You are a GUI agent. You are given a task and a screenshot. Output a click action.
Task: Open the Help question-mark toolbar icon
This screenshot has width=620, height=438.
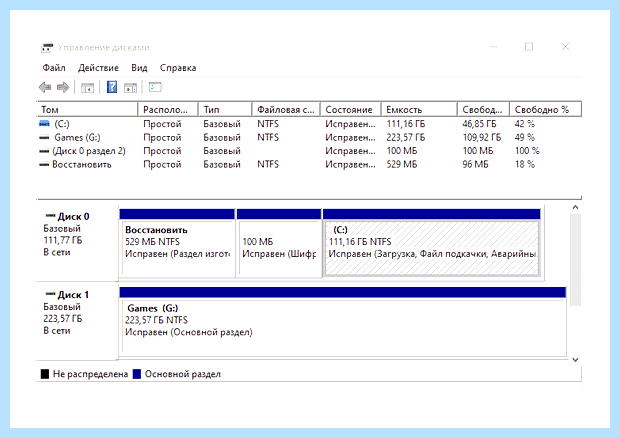tap(112, 87)
